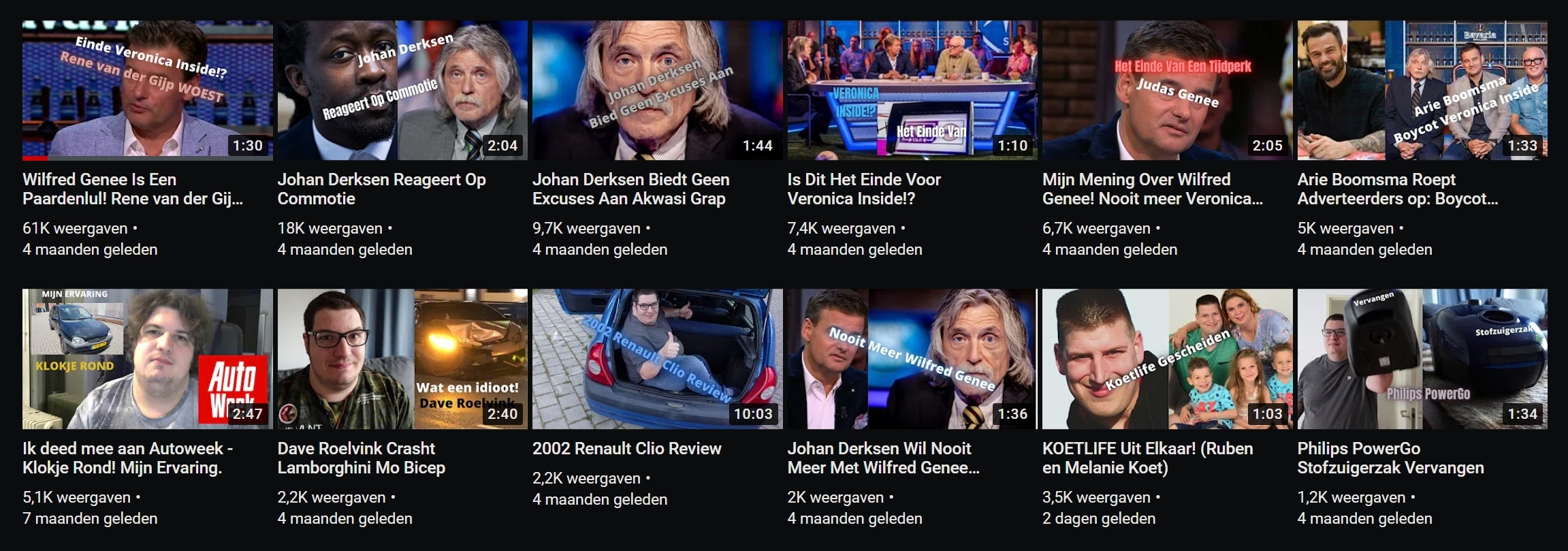Click the 1:30 duration badge on the first video
This screenshot has height=551, width=1568.
pos(247,146)
